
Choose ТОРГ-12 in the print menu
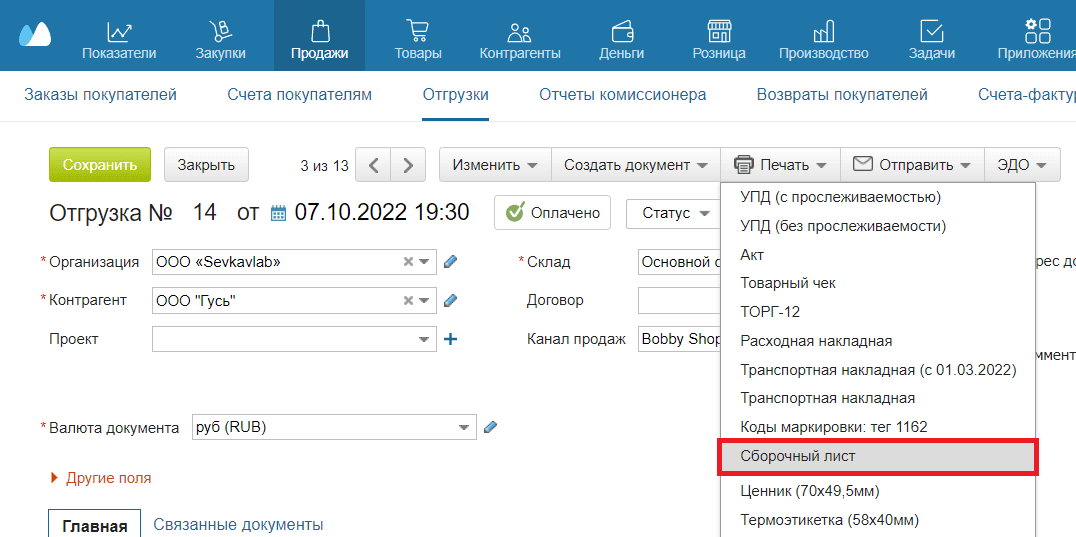point(770,312)
